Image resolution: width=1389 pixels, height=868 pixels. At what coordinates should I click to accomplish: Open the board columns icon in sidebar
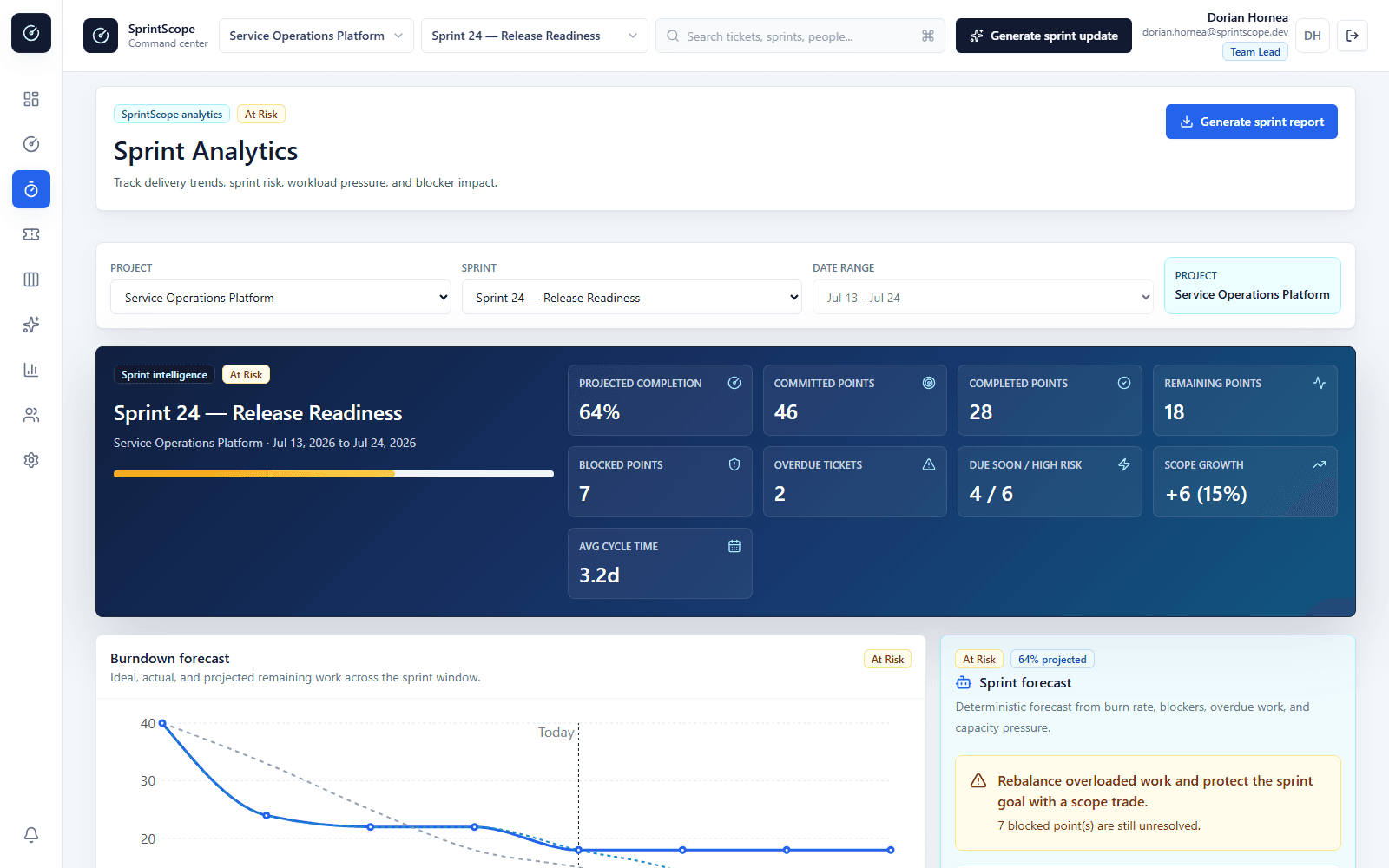coord(31,279)
